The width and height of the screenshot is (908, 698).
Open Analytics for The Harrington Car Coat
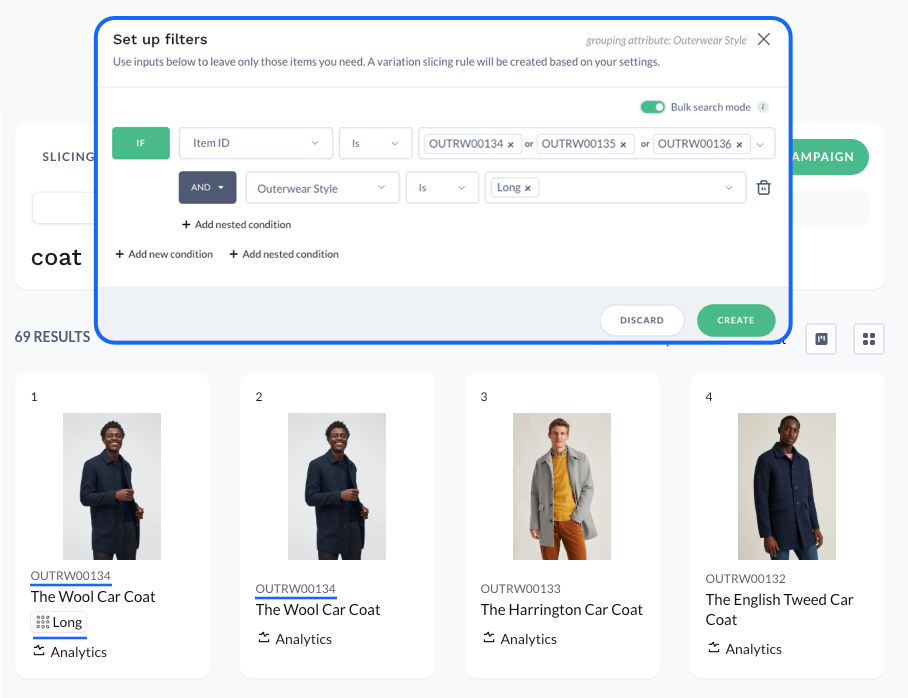coord(520,639)
